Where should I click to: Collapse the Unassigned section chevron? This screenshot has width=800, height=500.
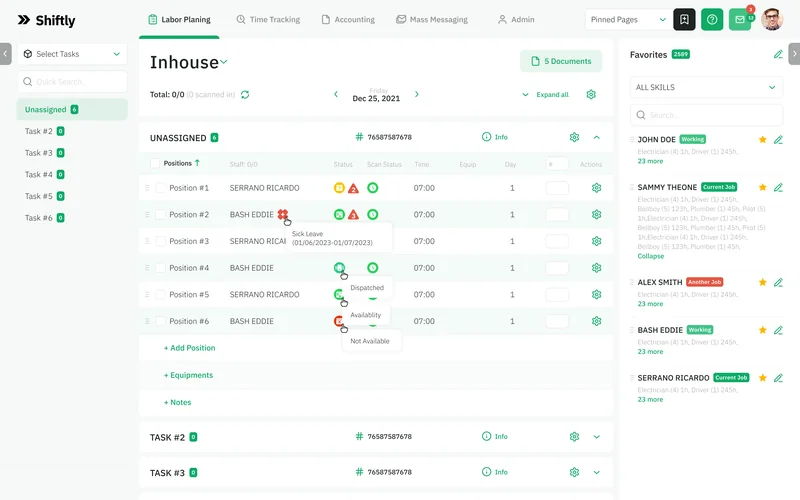coord(596,137)
